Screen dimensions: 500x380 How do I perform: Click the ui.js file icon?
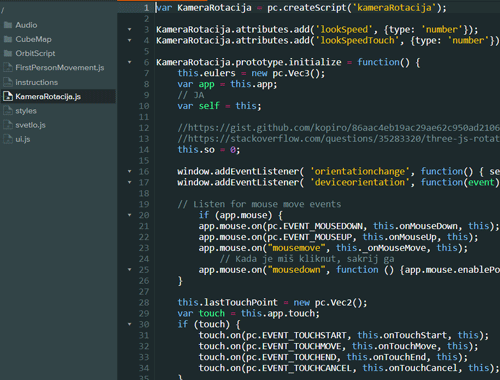[x=8, y=139]
